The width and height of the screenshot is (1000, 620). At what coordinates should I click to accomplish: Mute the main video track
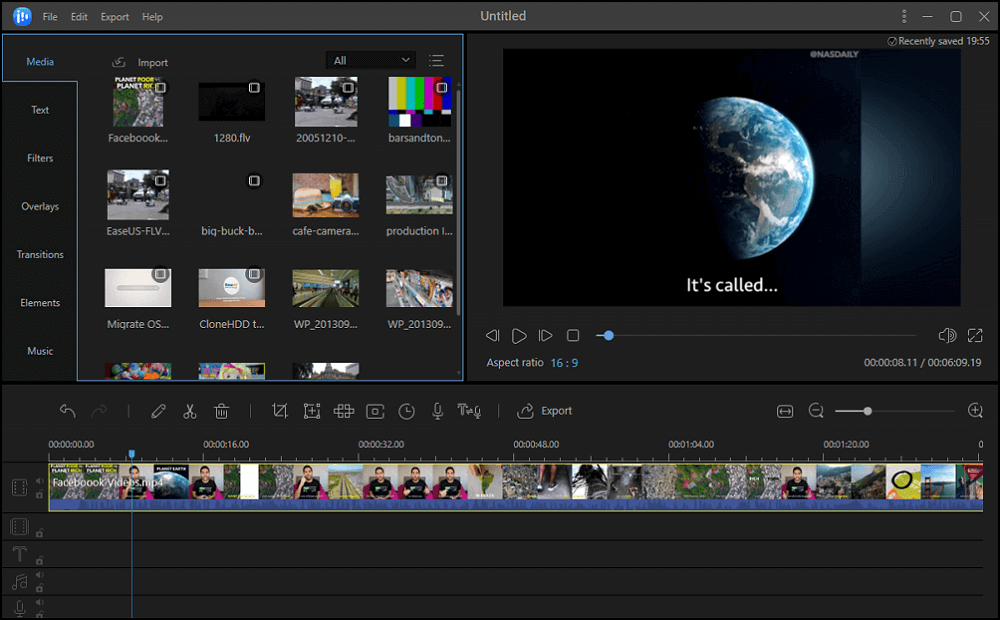pos(40,481)
